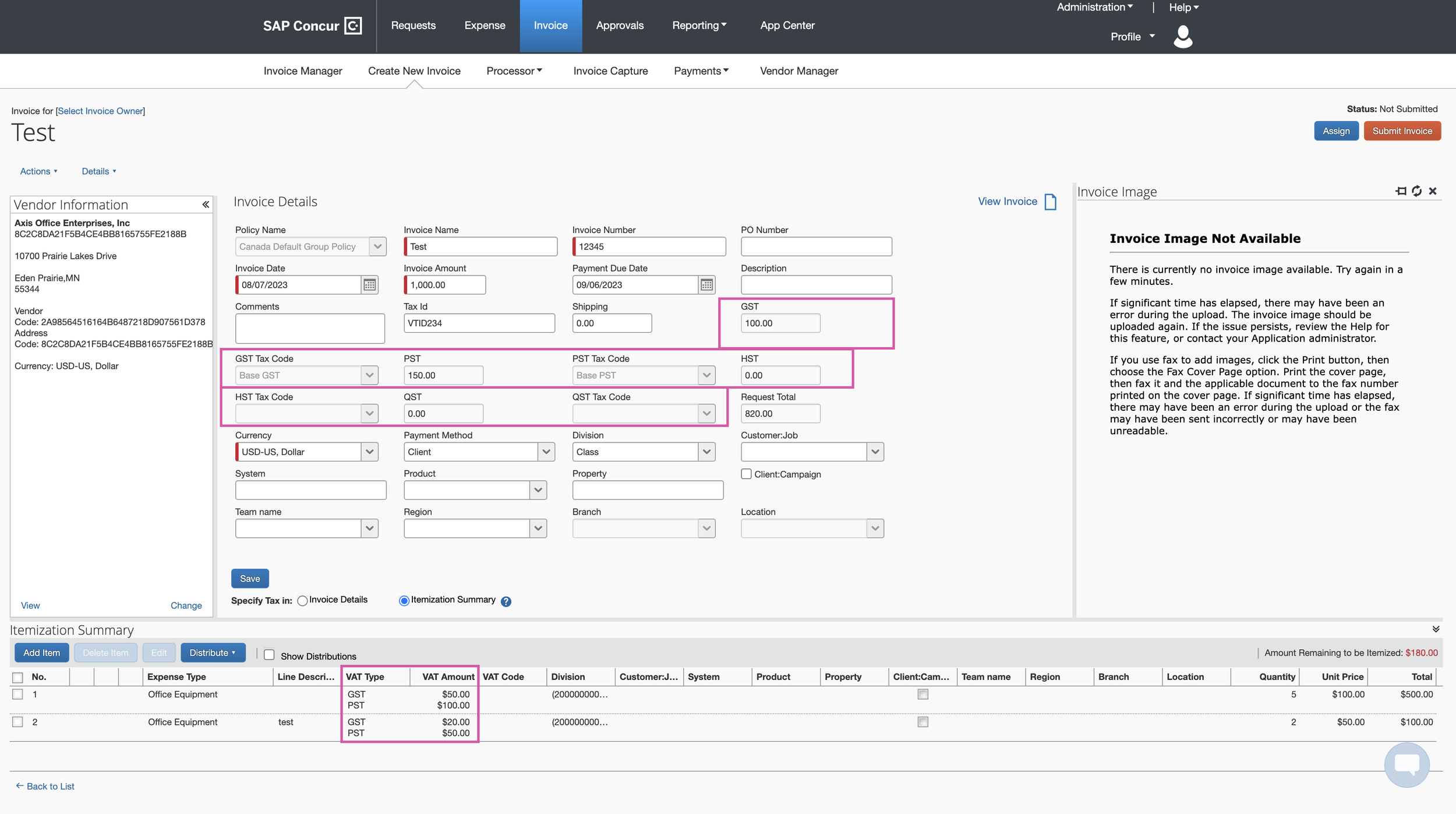Screen dimensions: 1456x814
Task: Open the Payment Method dropdown
Action: [546, 452]
